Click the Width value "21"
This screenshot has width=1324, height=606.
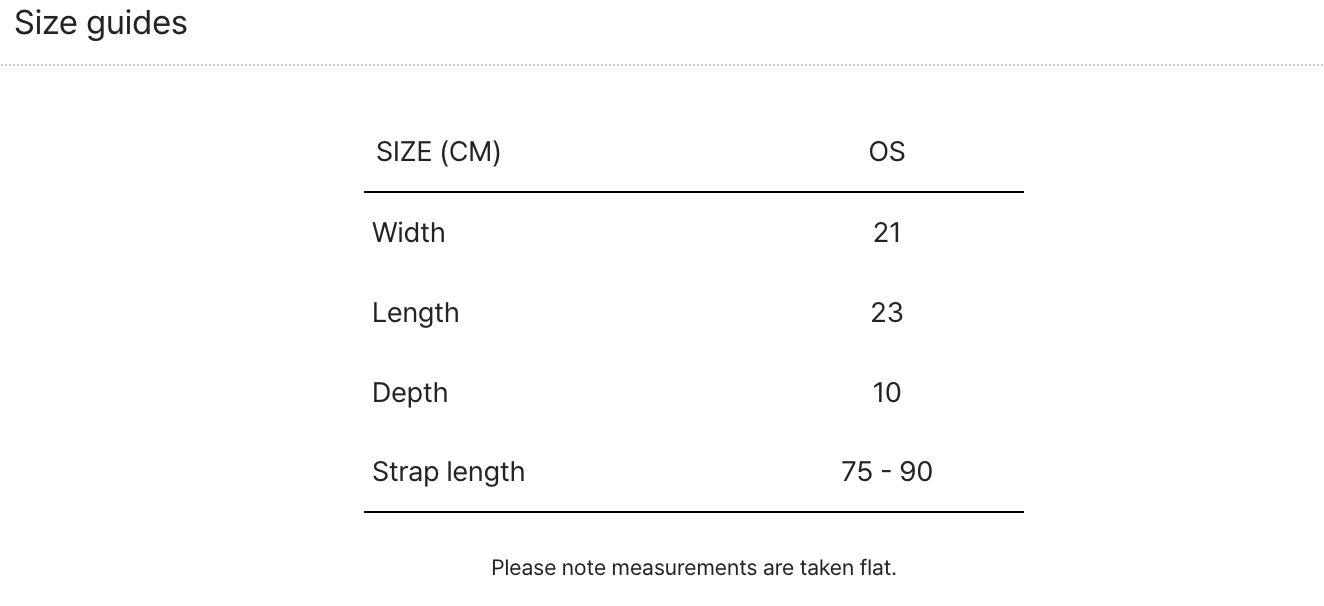tap(887, 233)
